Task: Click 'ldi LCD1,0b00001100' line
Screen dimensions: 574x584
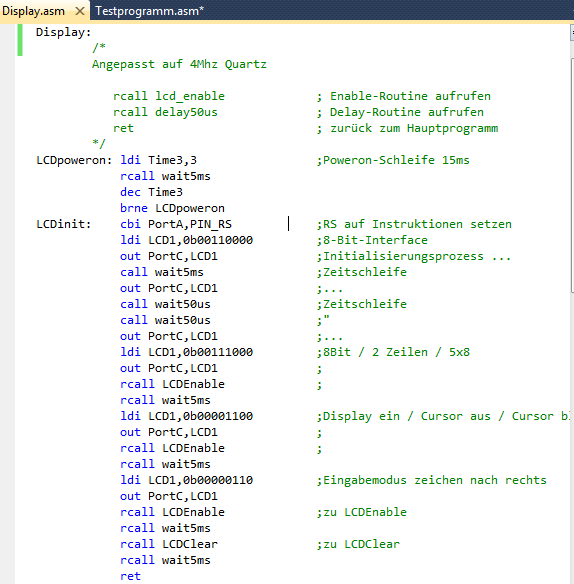Action: [186, 416]
